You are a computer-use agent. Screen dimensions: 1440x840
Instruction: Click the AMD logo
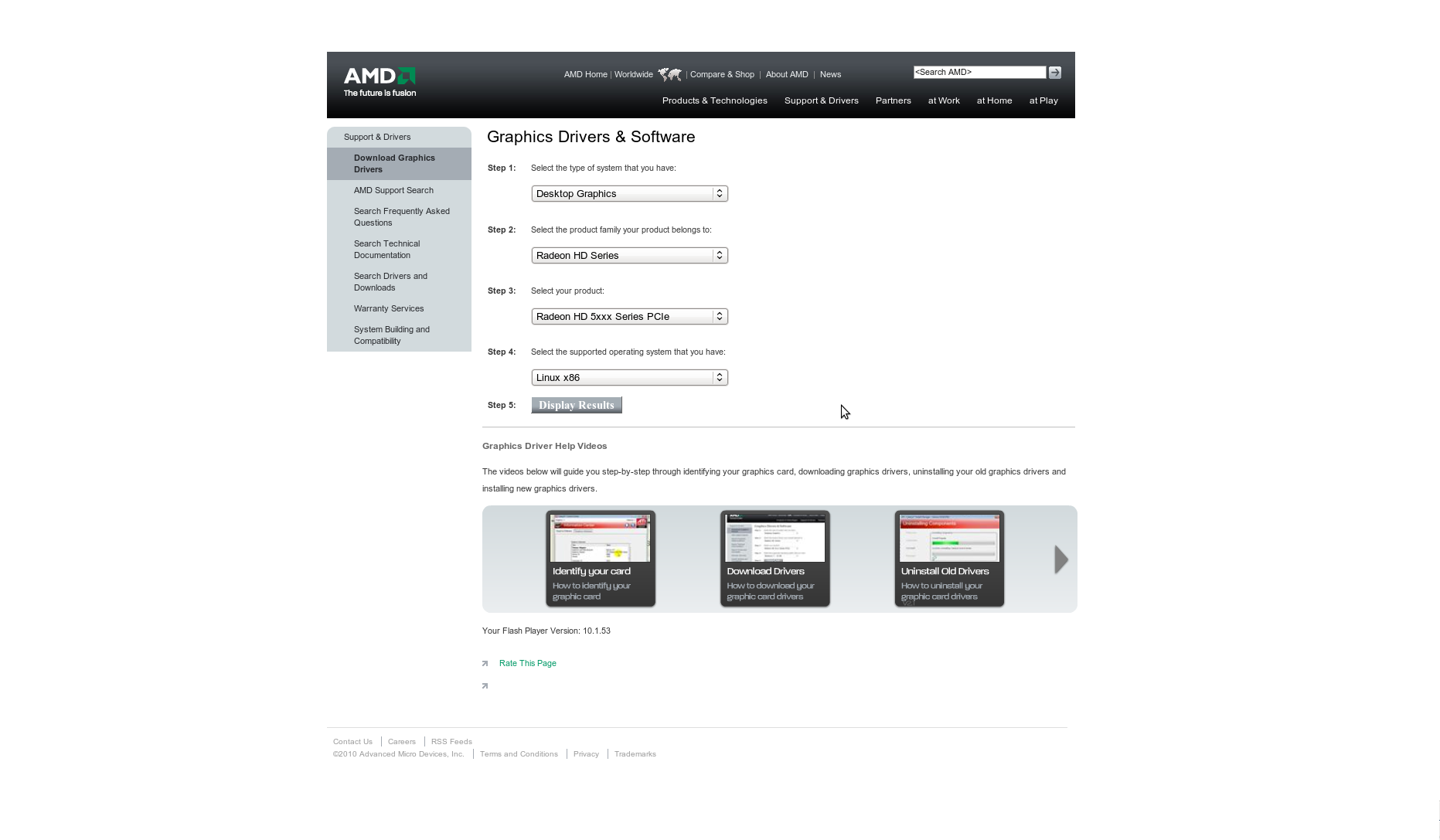coord(380,82)
